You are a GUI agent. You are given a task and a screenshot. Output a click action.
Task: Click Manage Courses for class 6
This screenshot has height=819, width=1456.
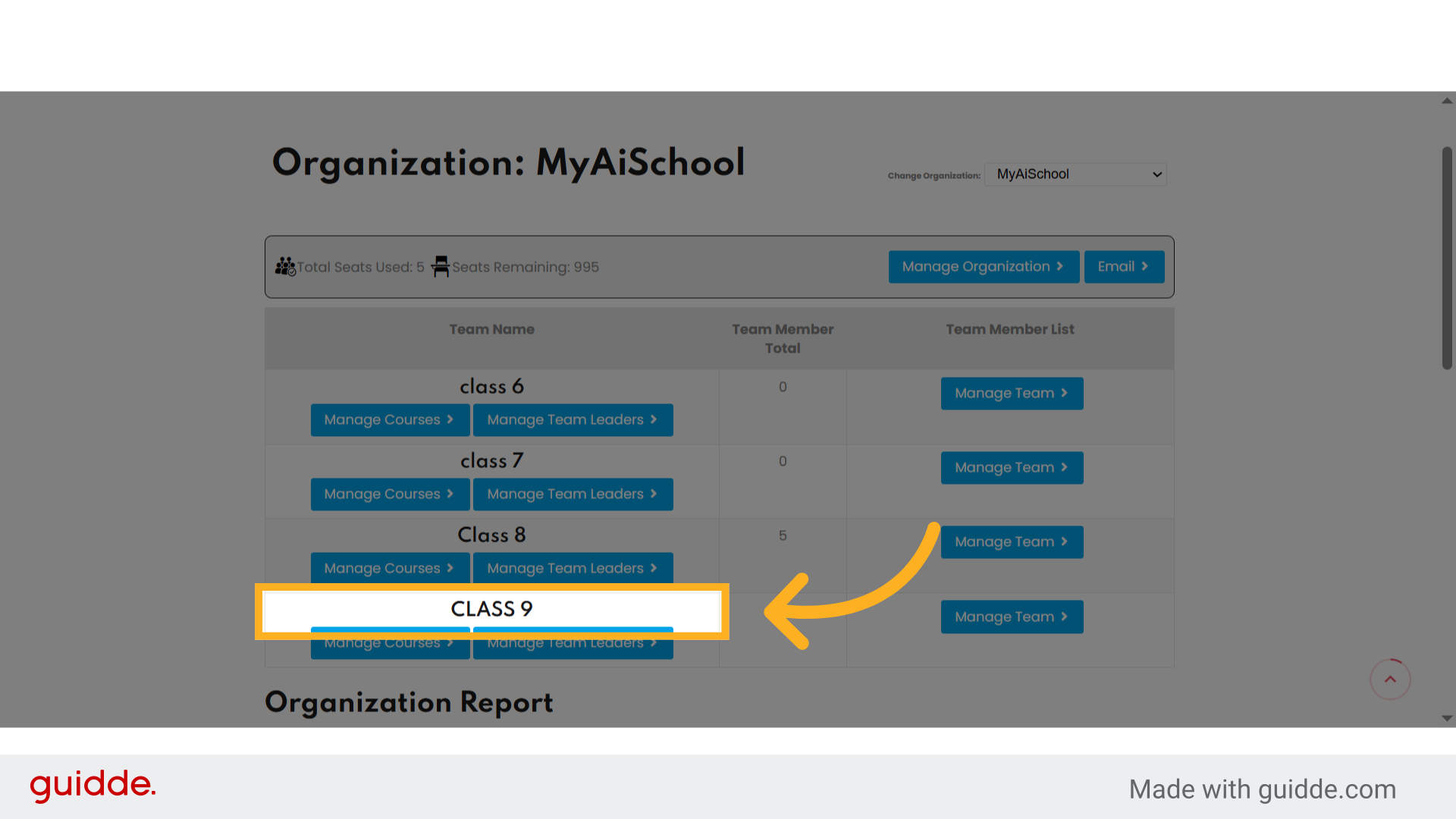pyautogui.click(x=390, y=419)
